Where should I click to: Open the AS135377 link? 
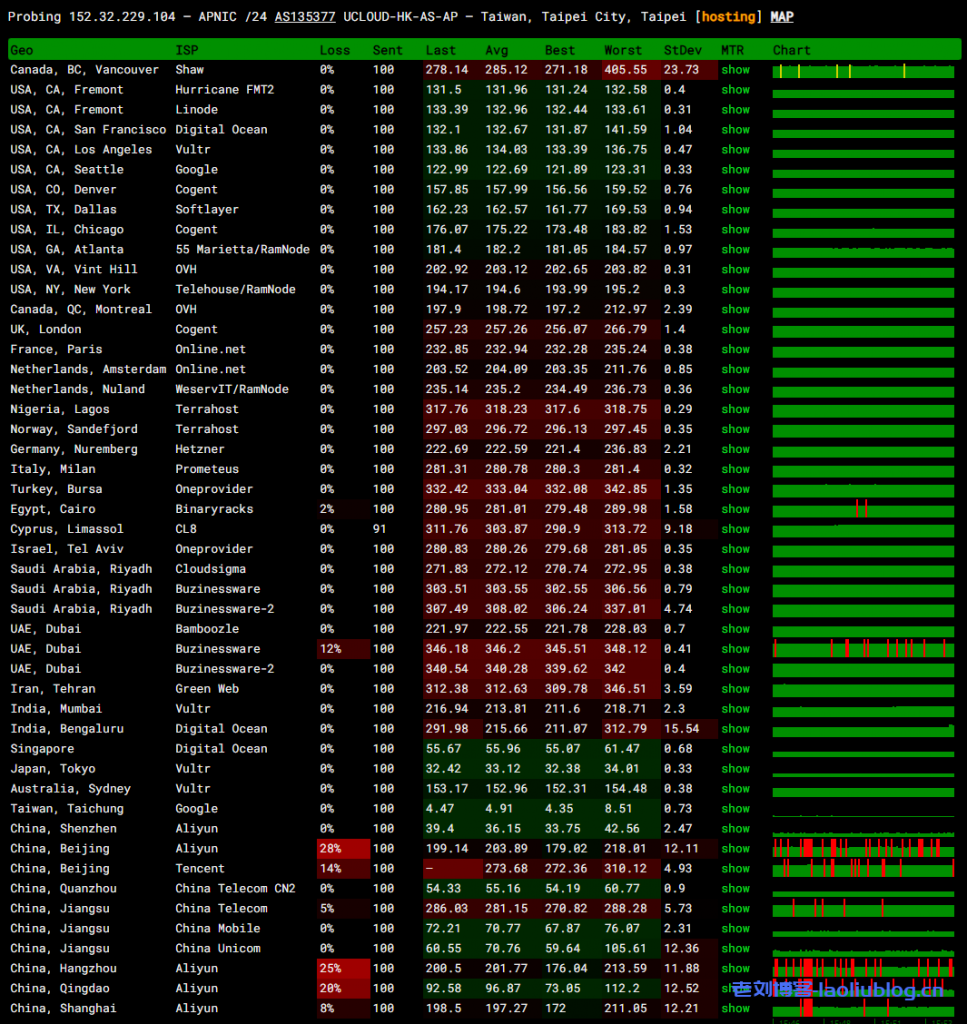pyautogui.click(x=304, y=17)
